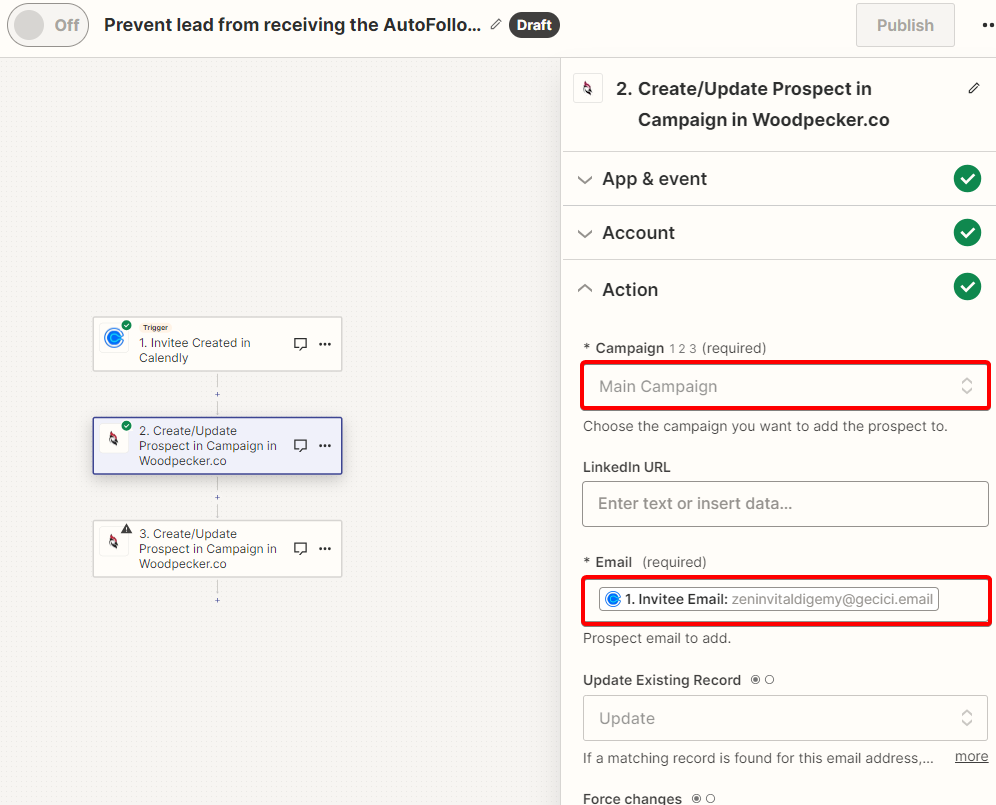Select second radio option beside Force changes
996x805 pixels.
click(711, 799)
